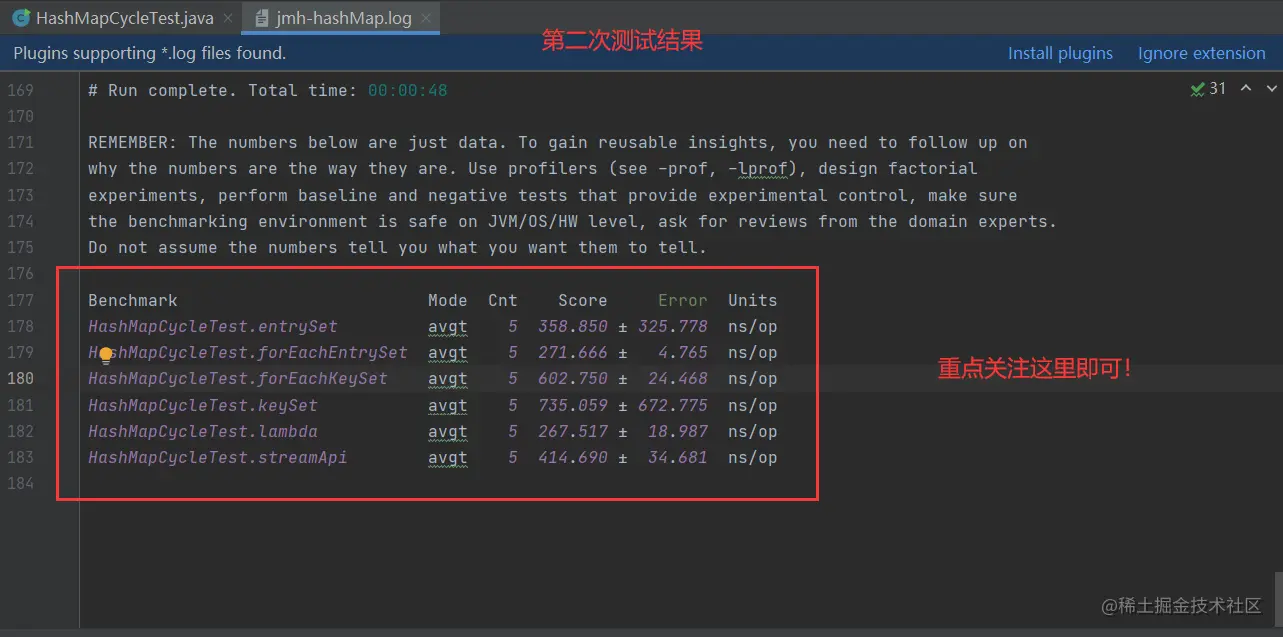Open the inspection checkmark widget showing 31
Screen dimensions: 1283x637
pos(1208,89)
